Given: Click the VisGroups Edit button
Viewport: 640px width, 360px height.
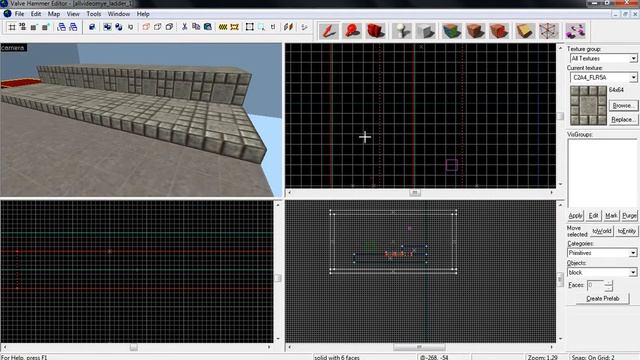Looking at the screenshot, I should point(593,216).
